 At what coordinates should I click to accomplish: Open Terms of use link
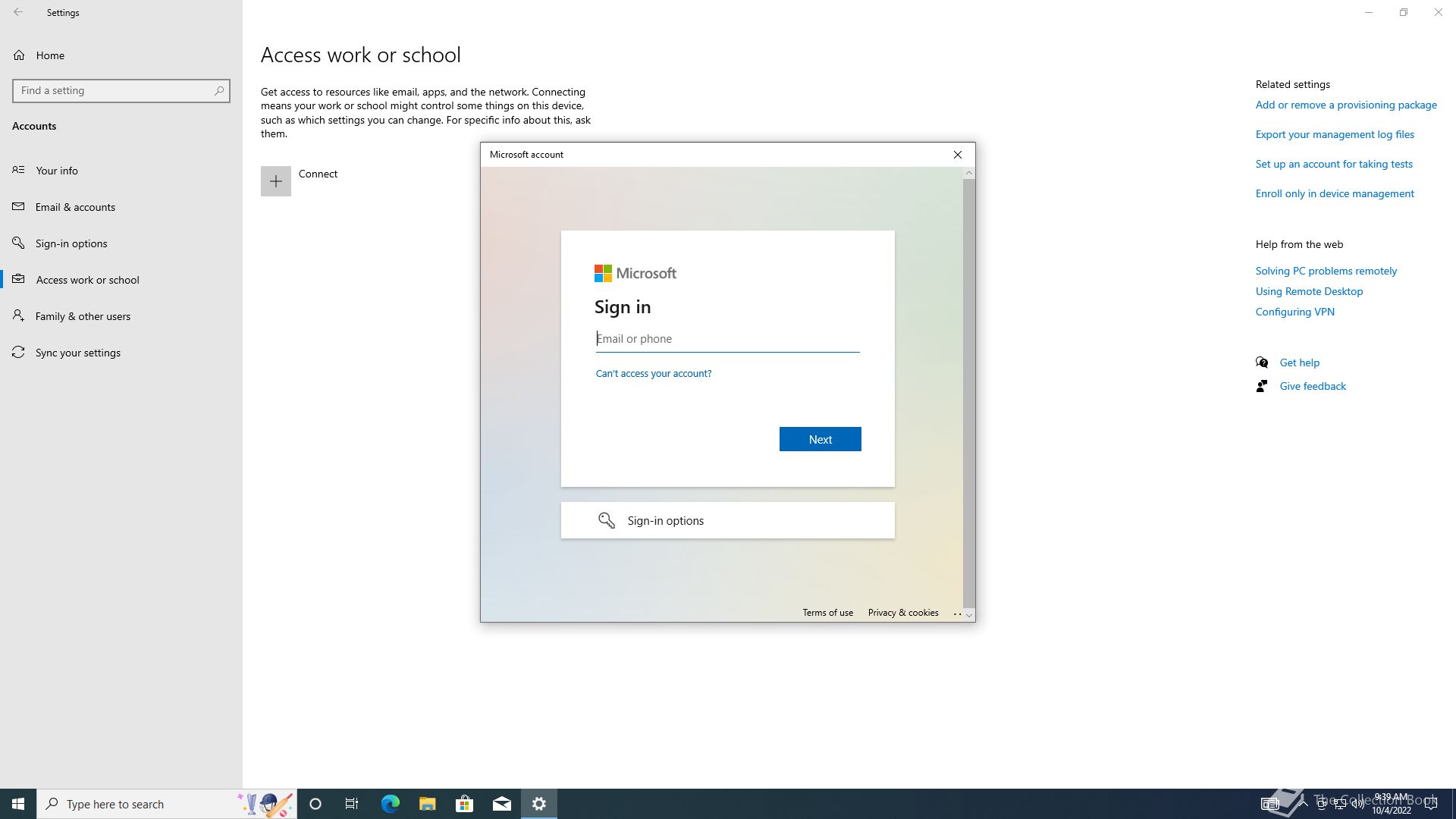[x=827, y=613]
